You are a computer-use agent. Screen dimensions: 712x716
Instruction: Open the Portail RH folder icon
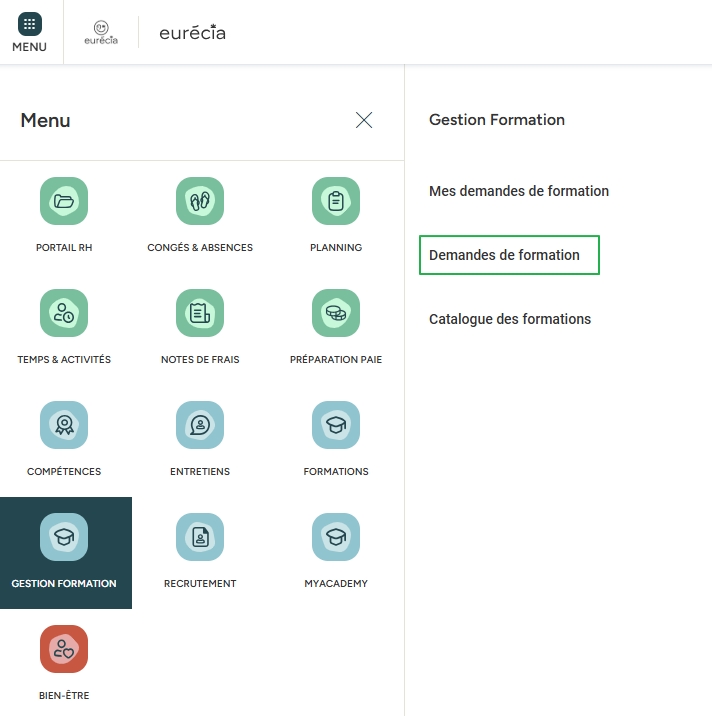64,201
